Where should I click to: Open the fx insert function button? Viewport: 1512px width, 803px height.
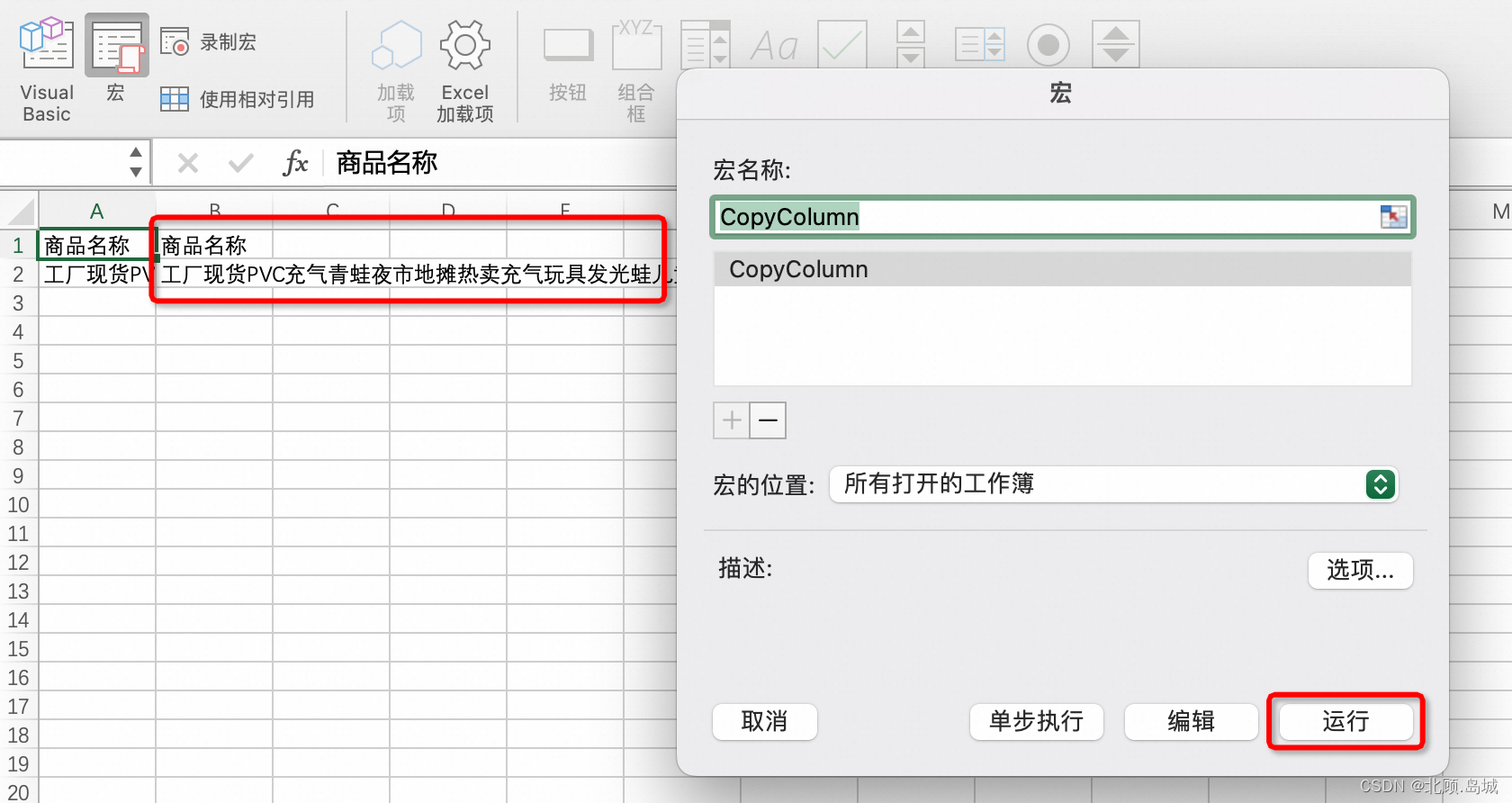point(295,163)
